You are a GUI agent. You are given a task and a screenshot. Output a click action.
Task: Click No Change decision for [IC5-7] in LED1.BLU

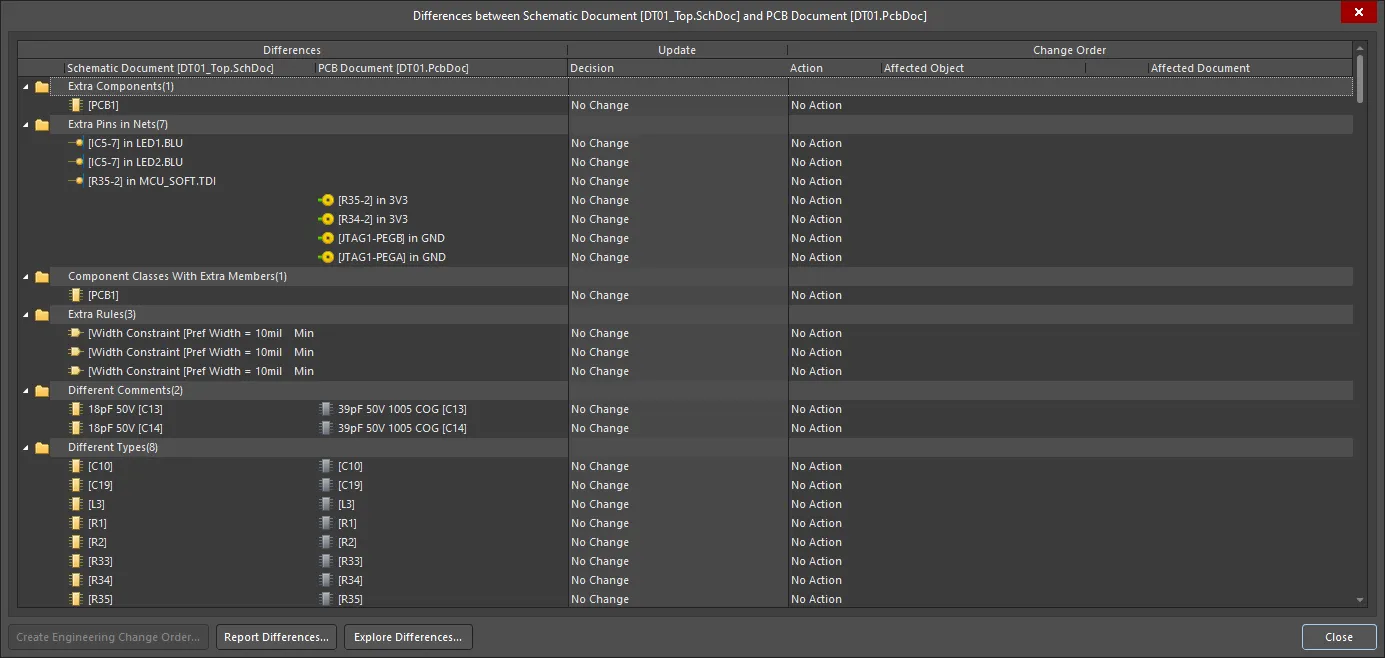[x=600, y=143]
